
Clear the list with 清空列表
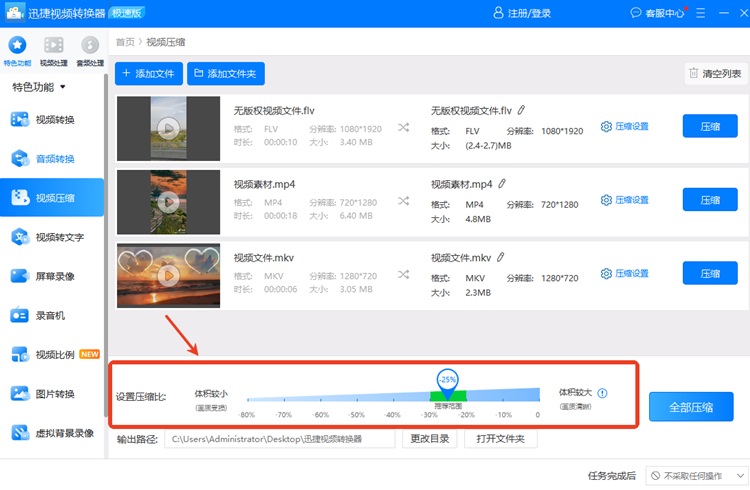tap(715, 74)
